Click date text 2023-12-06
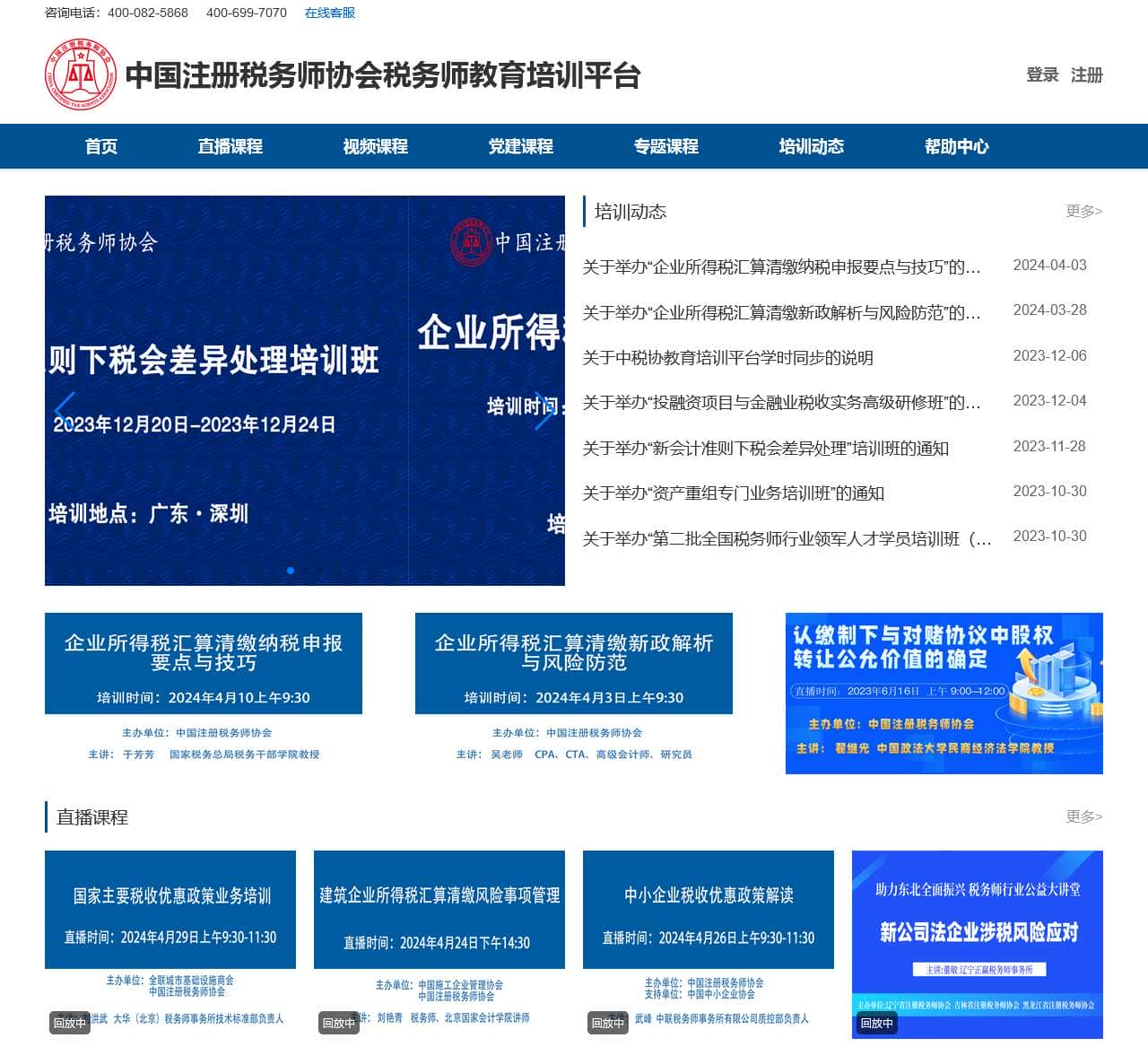This screenshot has width=1148, height=1047. pos(1050,356)
